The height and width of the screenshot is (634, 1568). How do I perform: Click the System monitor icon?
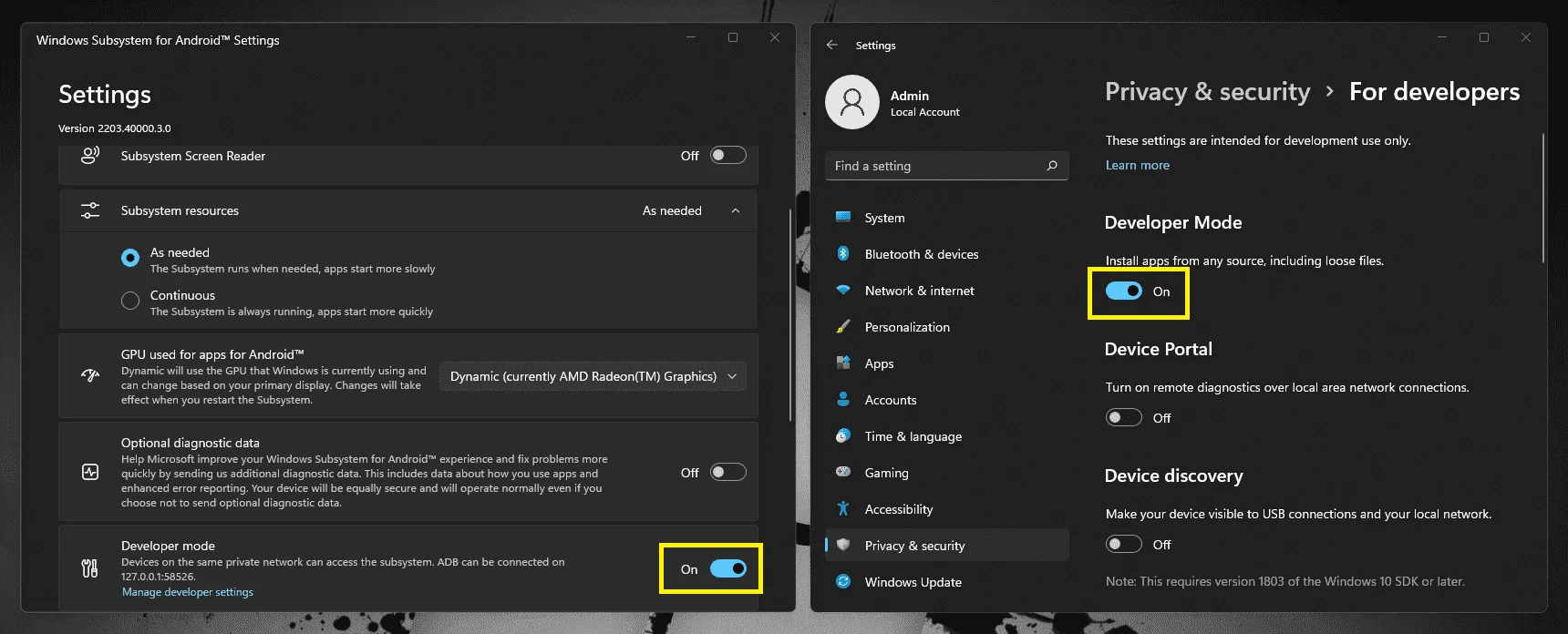coord(843,218)
